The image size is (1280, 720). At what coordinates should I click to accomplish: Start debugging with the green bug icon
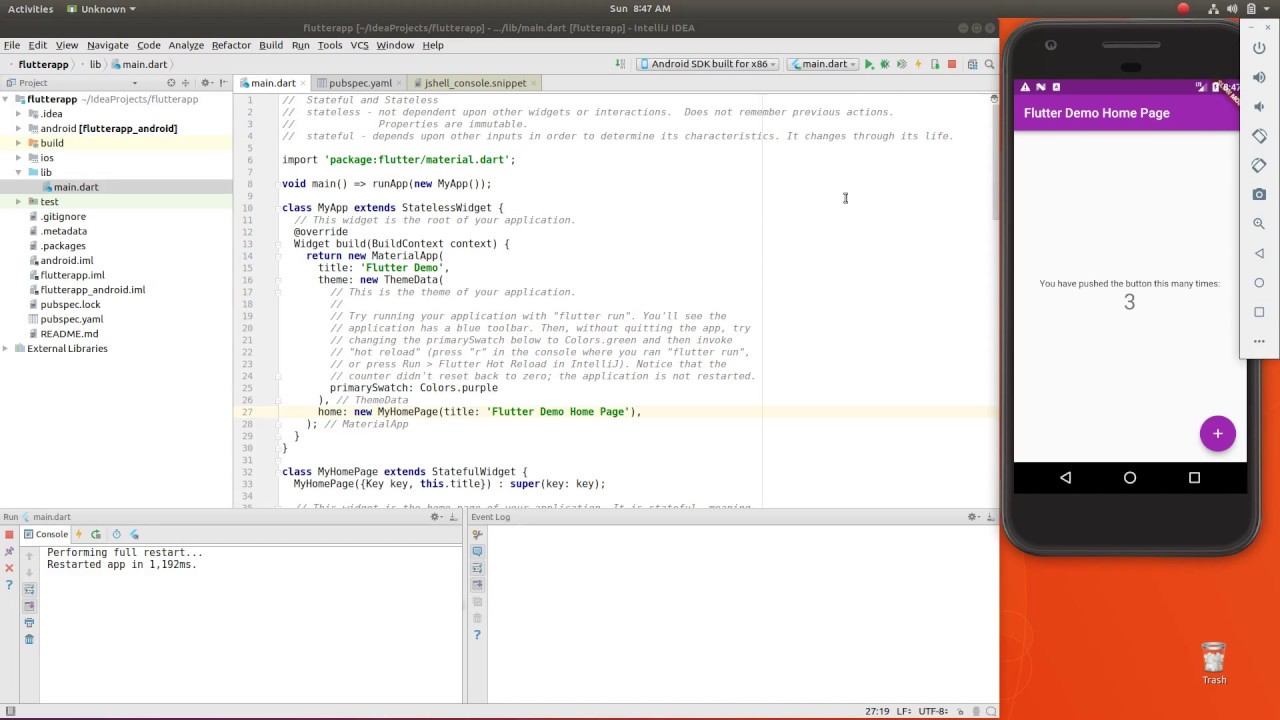(x=885, y=64)
